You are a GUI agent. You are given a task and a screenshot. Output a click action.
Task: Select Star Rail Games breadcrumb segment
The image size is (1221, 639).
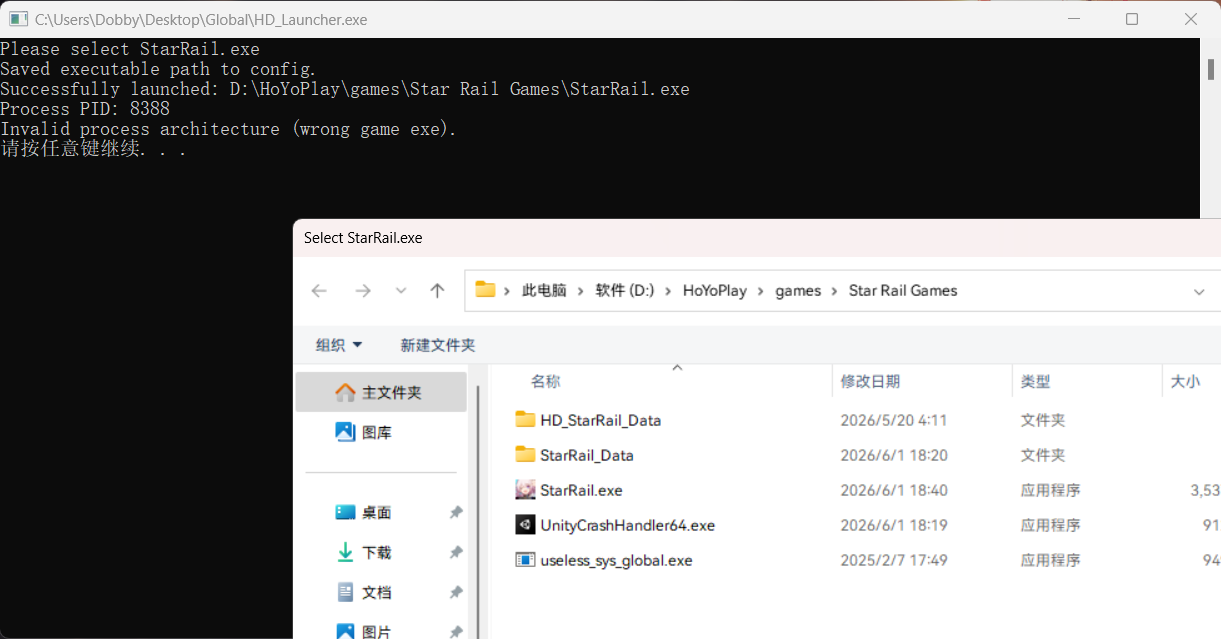coord(903,290)
